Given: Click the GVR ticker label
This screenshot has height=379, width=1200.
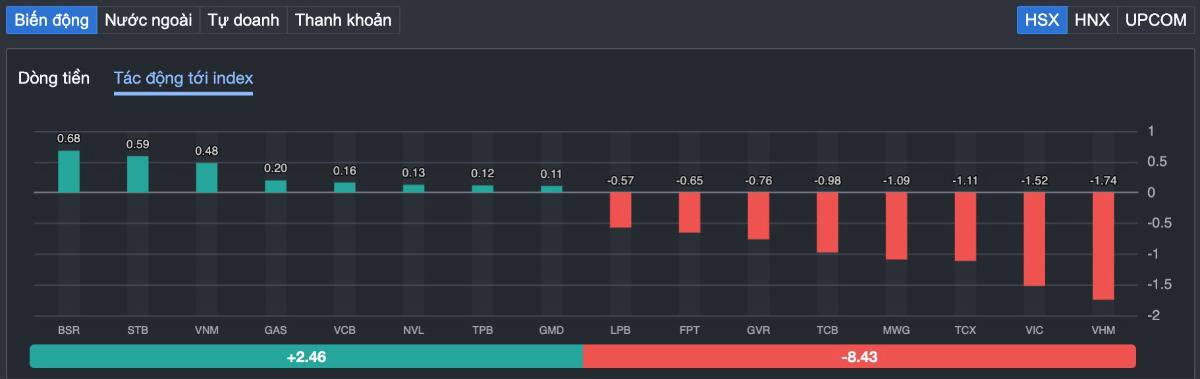Looking at the screenshot, I should pos(759,330).
